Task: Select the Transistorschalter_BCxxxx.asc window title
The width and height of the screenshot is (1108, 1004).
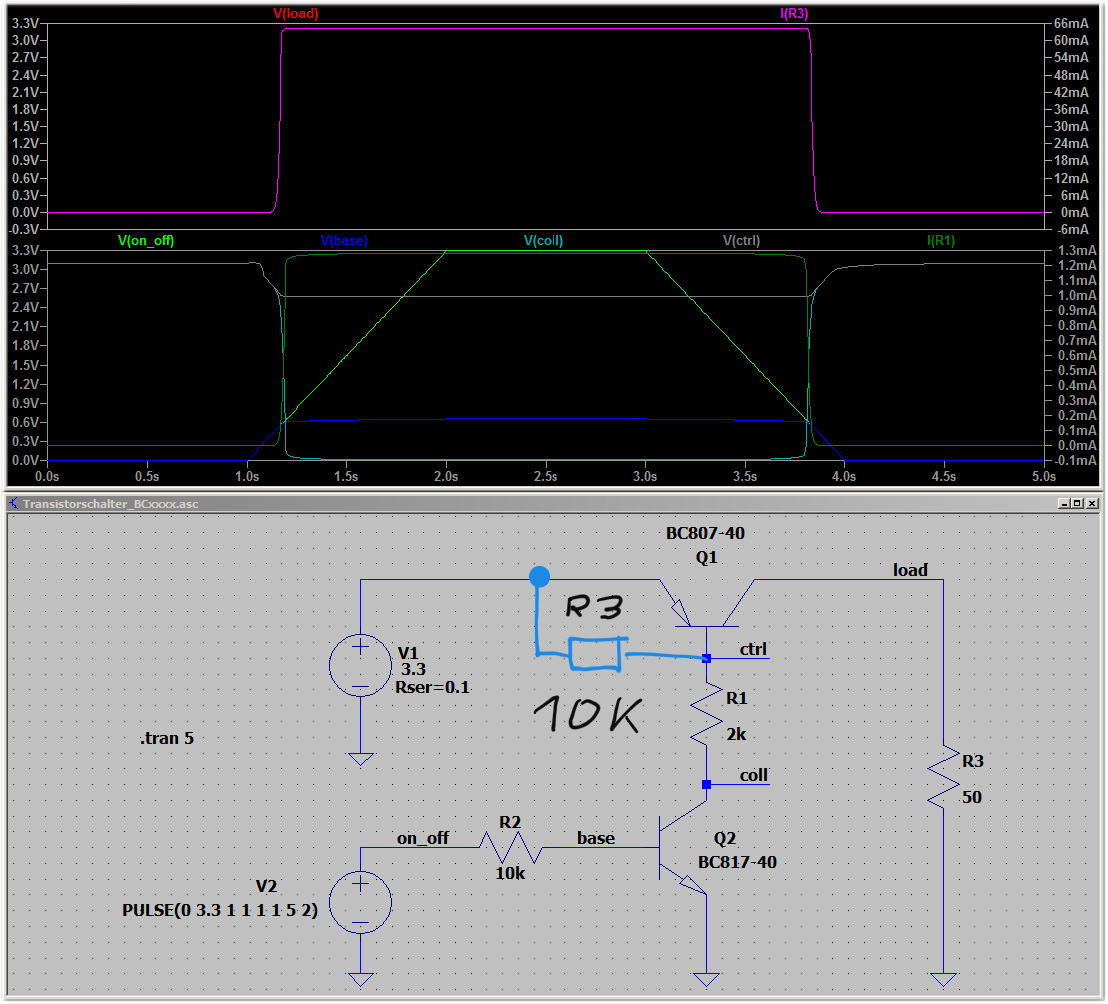Action: pyautogui.click(x=110, y=504)
